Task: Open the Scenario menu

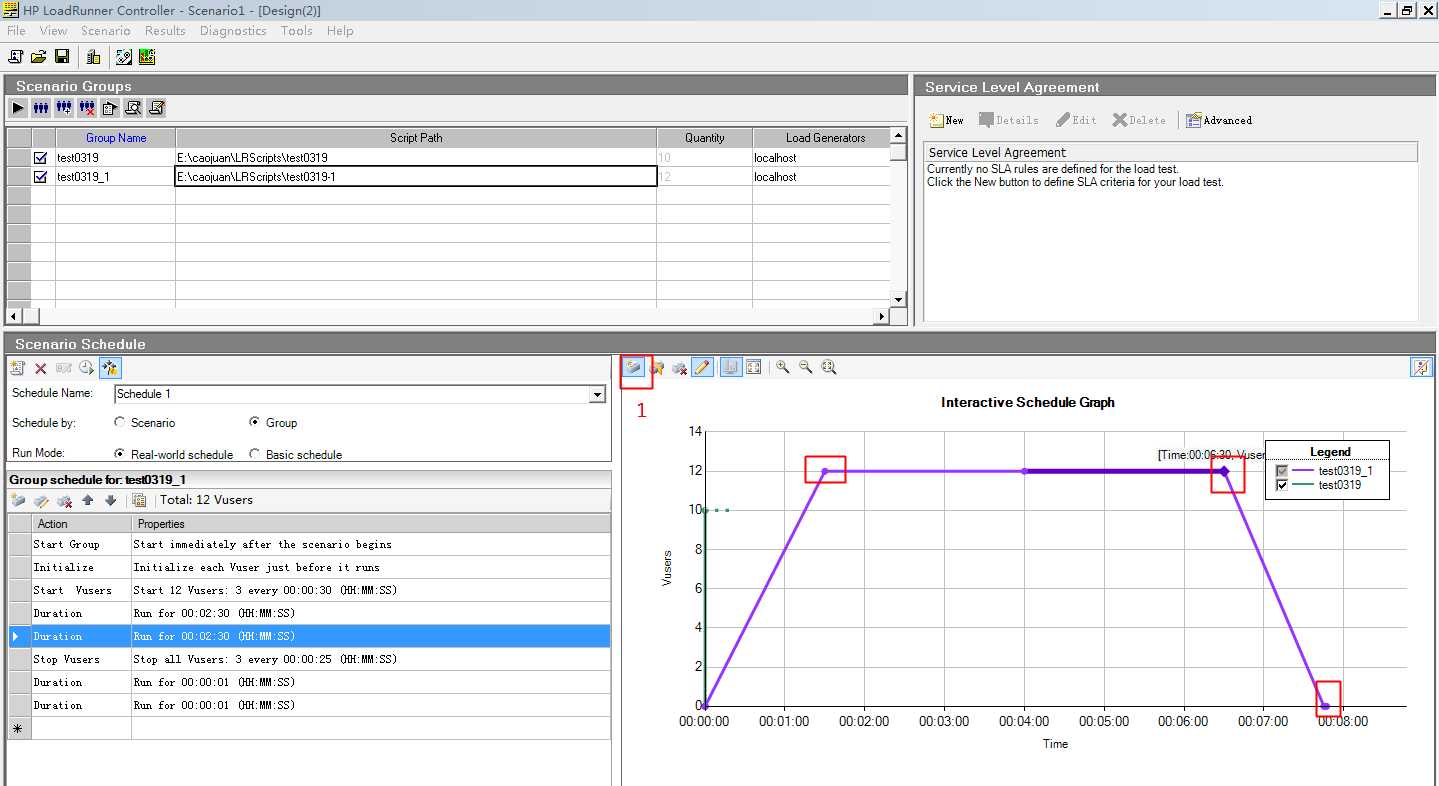Action: 106,31
